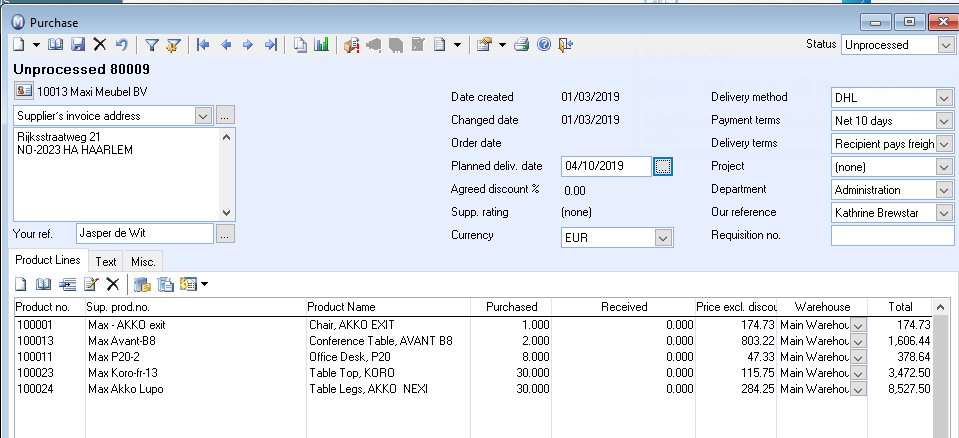
Task: Click the Requisition no. input field
Action: 892,236
